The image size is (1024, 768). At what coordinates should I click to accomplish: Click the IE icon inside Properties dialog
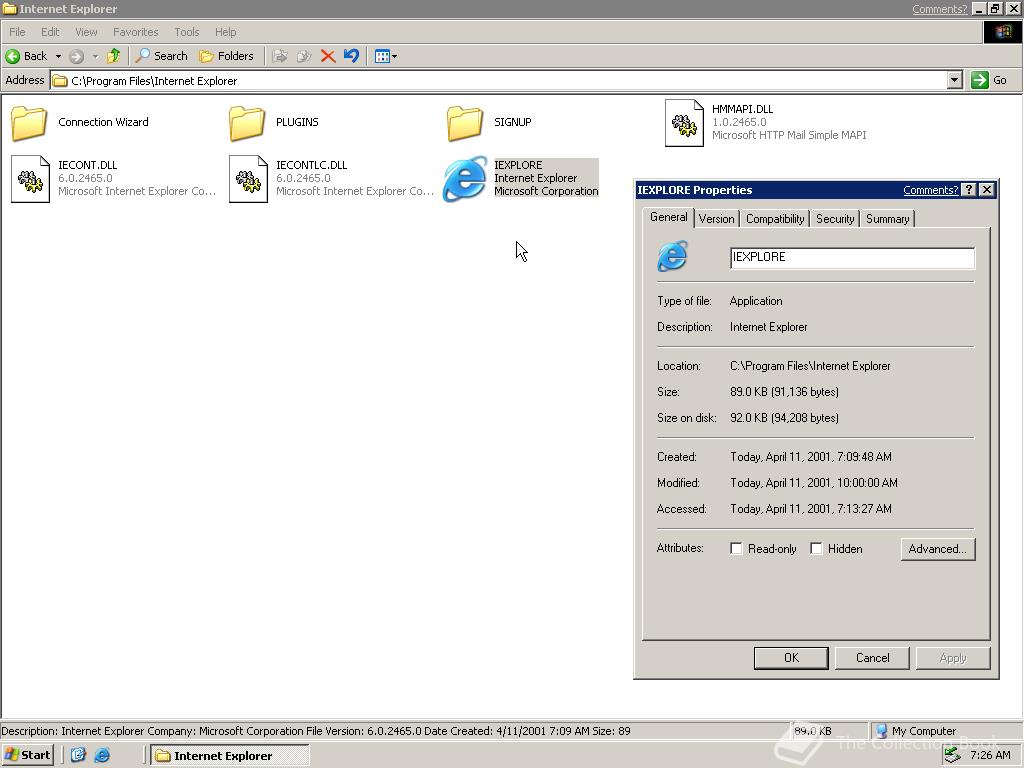tap(672, 256)
